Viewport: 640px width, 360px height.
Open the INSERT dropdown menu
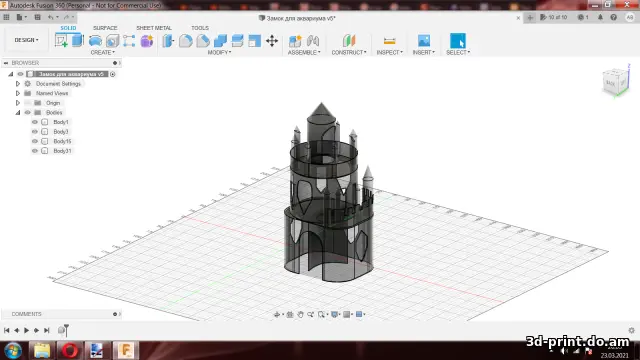pos(424,53)
